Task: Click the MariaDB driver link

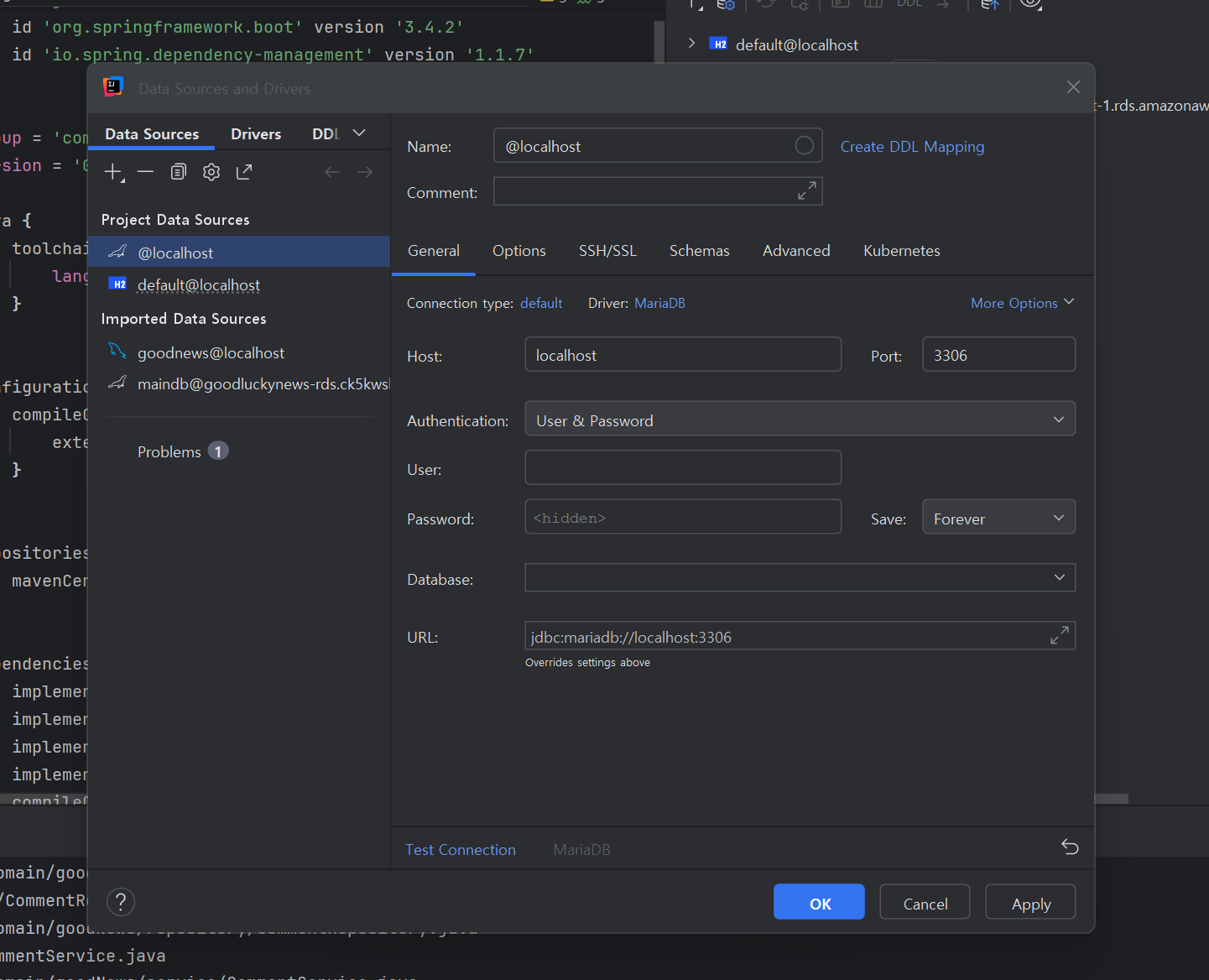Action: (x=659, y=303)
